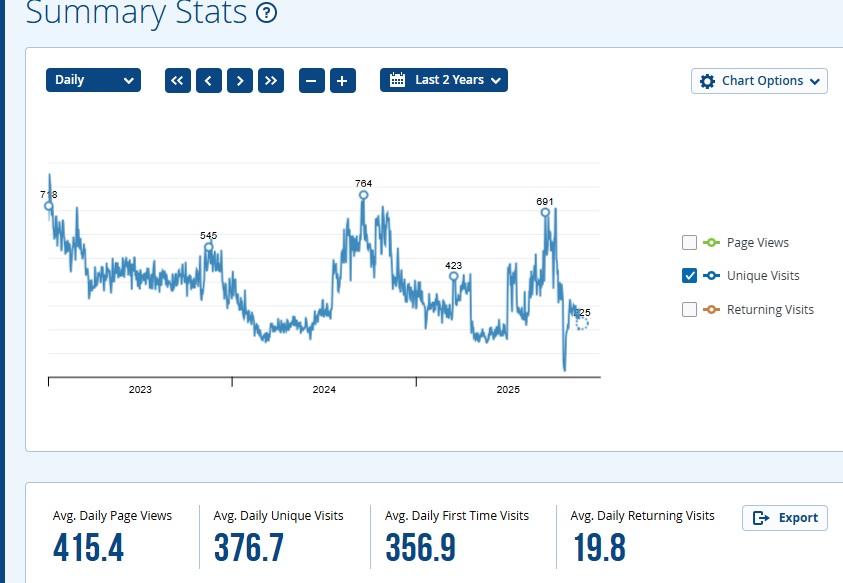Expand the Last 2 Years range dropdown
Screen dimensions: 843x583
(444, 80)
